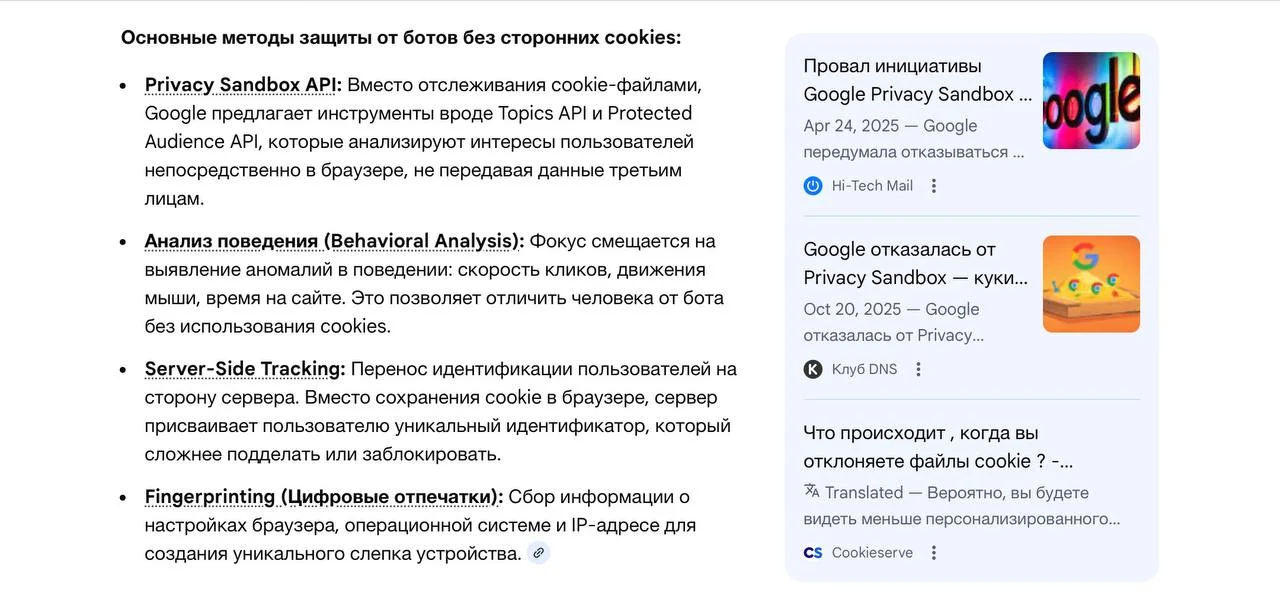
Task: Click the Клуб DNS source name
Action: [864, 369]
